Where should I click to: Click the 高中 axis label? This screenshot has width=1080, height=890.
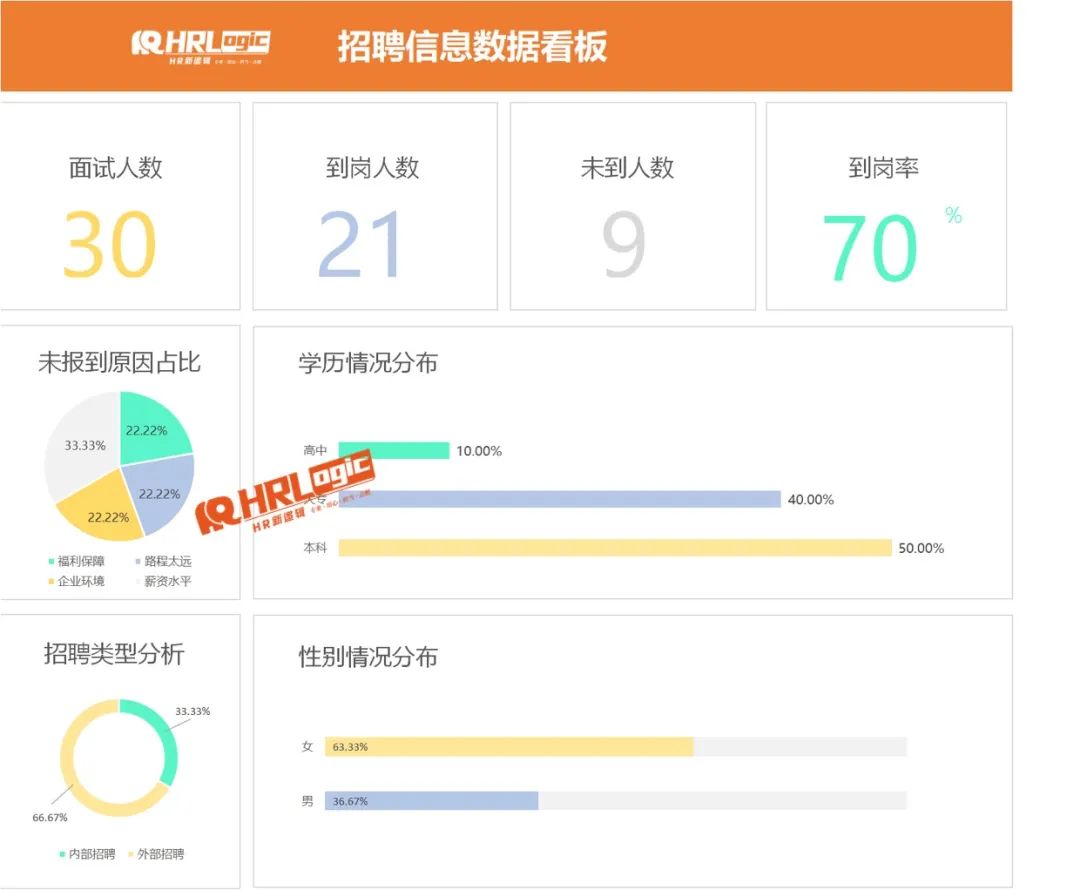pos(315,451)
